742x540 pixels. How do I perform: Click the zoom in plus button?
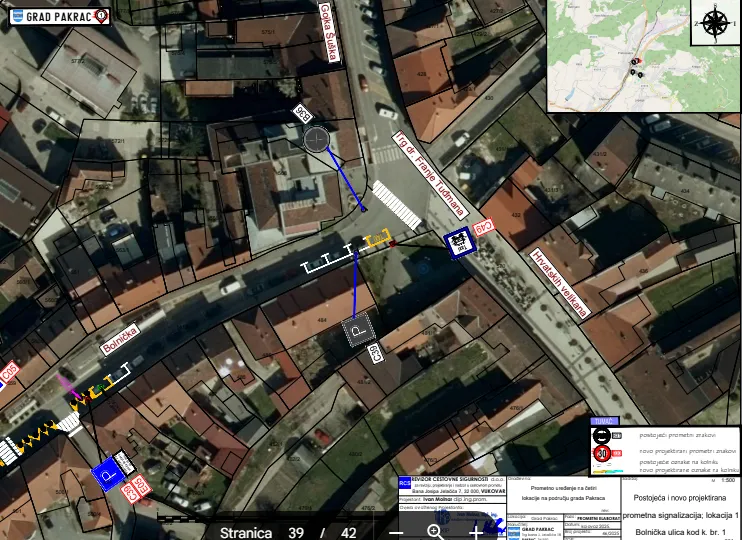pyautogui.click(x=475, y=532)
